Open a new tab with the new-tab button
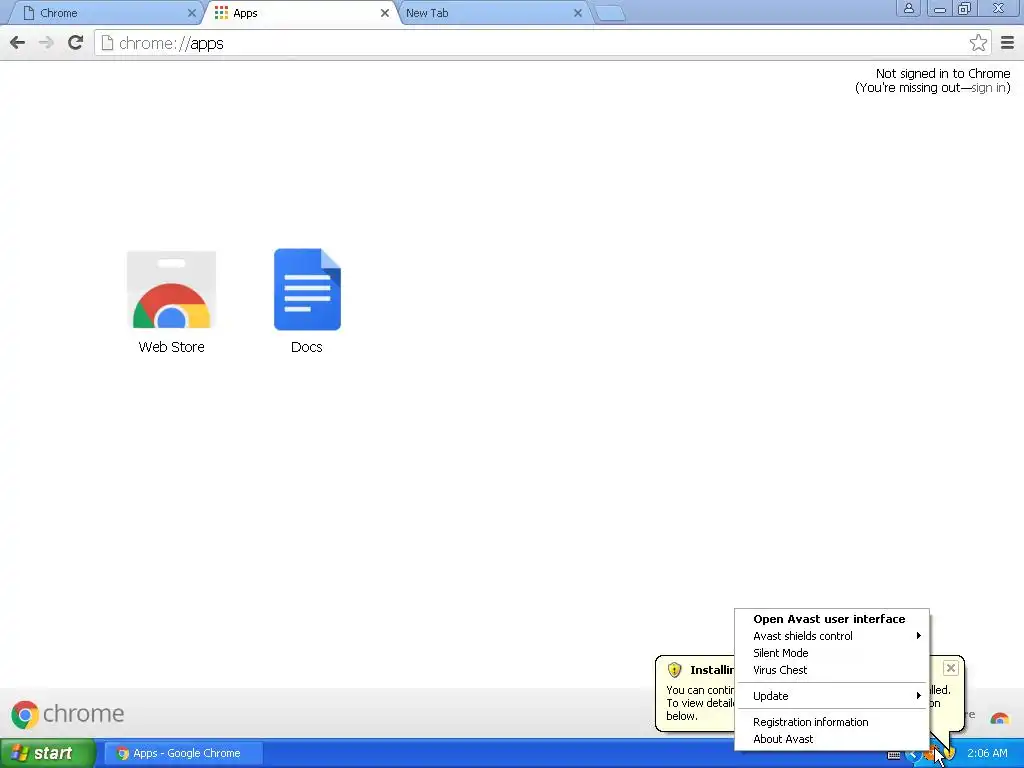 (610, 13)
